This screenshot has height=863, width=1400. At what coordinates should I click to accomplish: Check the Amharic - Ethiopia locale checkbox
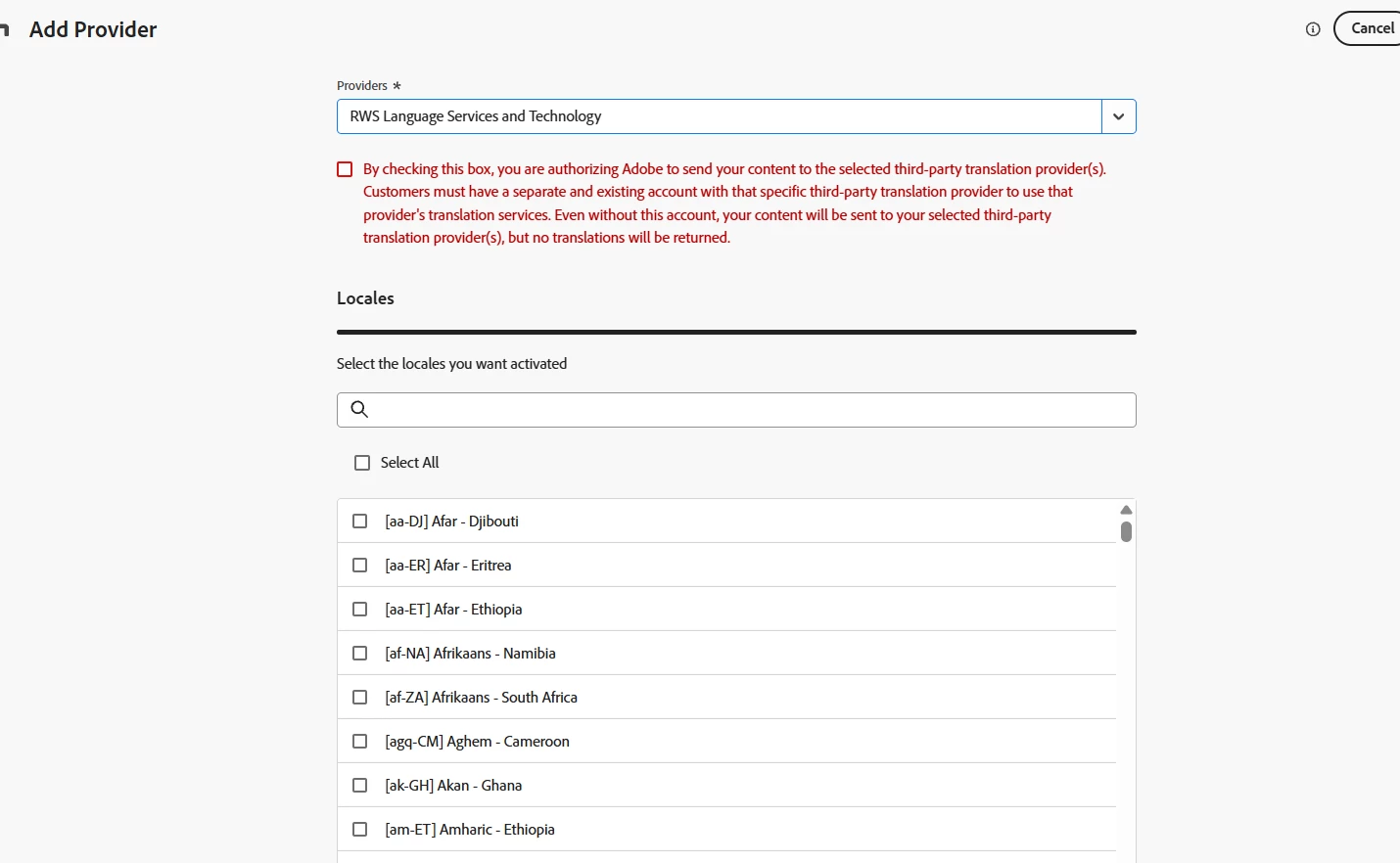[359, 830]
